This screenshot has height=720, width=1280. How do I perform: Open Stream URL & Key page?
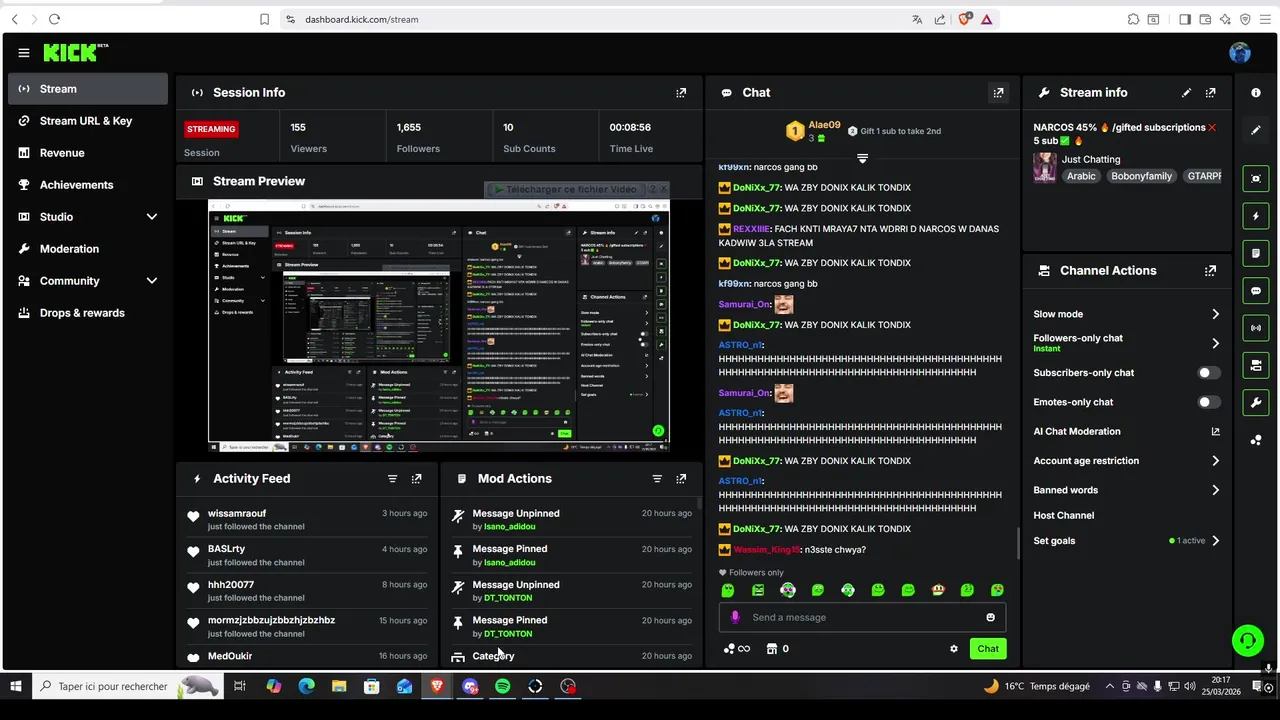click(88, 121)
